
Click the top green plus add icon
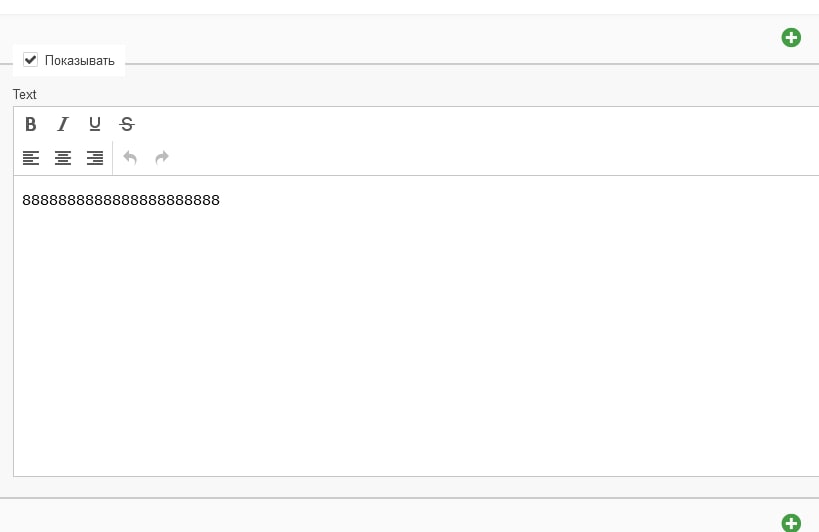click(x=791, y=38)
